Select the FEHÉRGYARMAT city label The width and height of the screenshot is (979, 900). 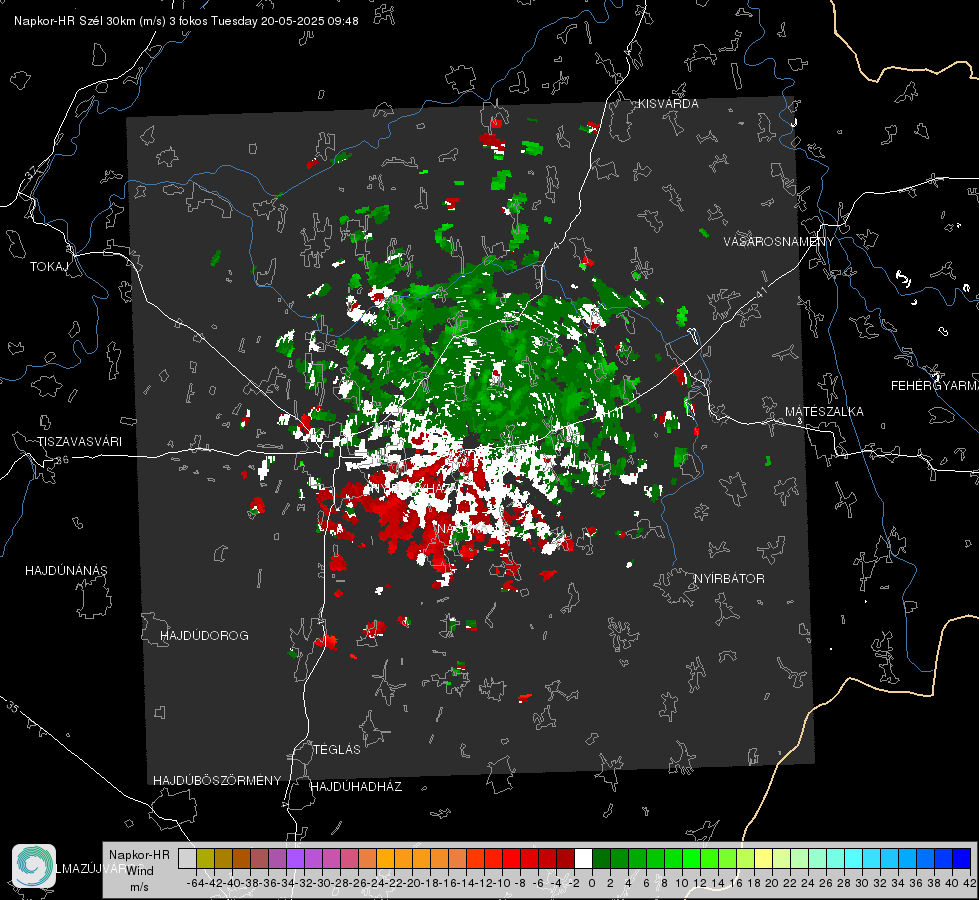click(x=934, y=386)
